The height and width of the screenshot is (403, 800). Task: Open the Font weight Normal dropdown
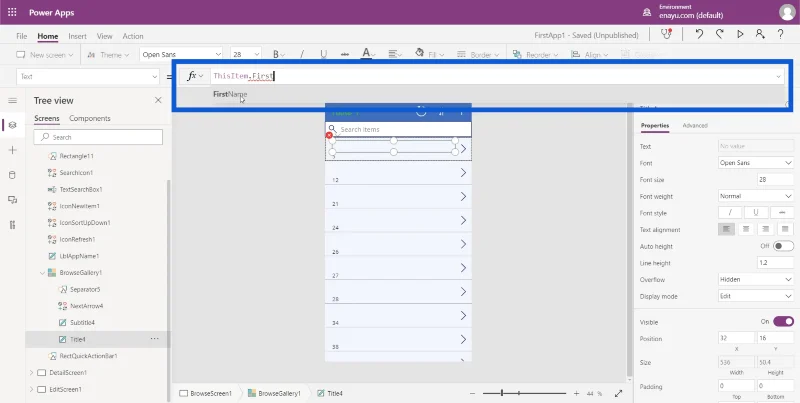(x=756, y=196)
